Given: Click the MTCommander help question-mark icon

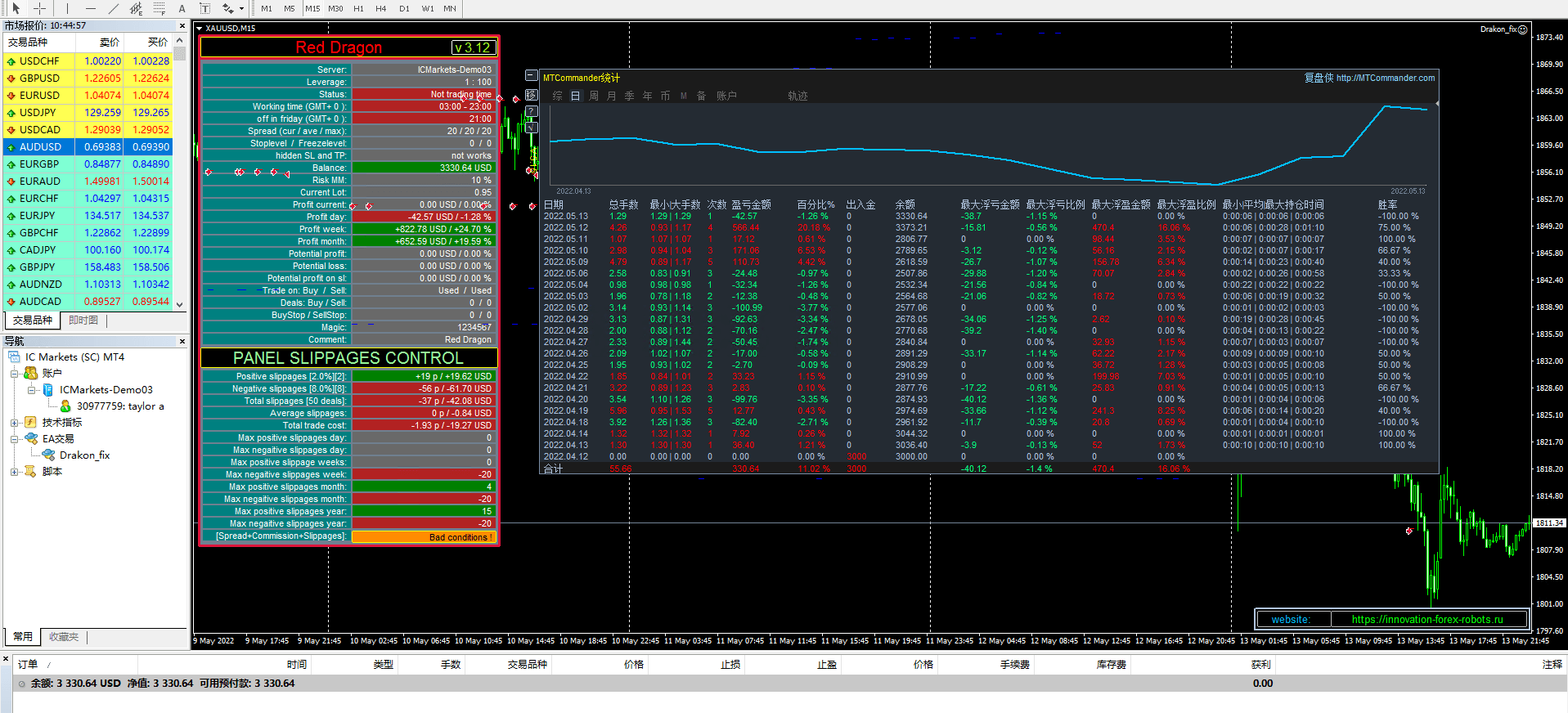Looking at the screenshot, I should click(x=532, y=111).
